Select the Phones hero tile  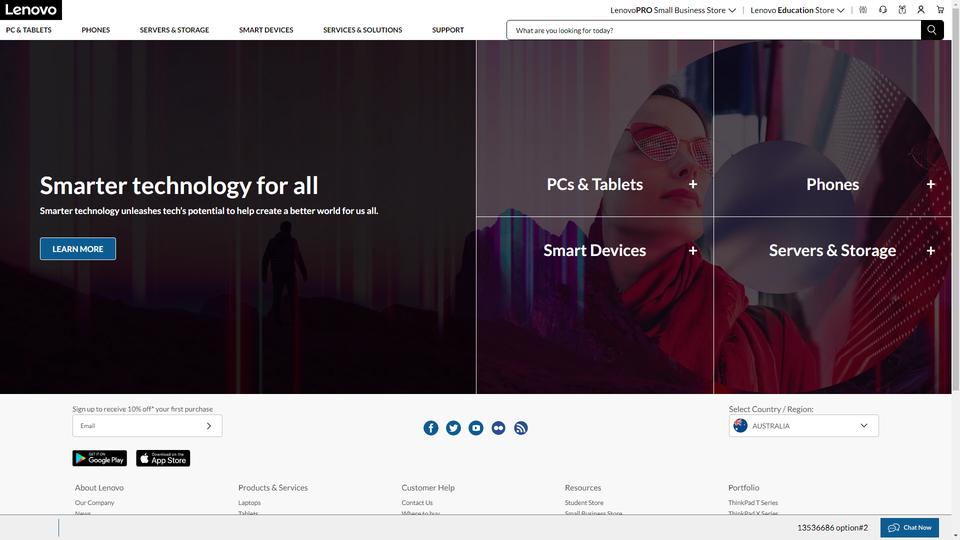833,129
